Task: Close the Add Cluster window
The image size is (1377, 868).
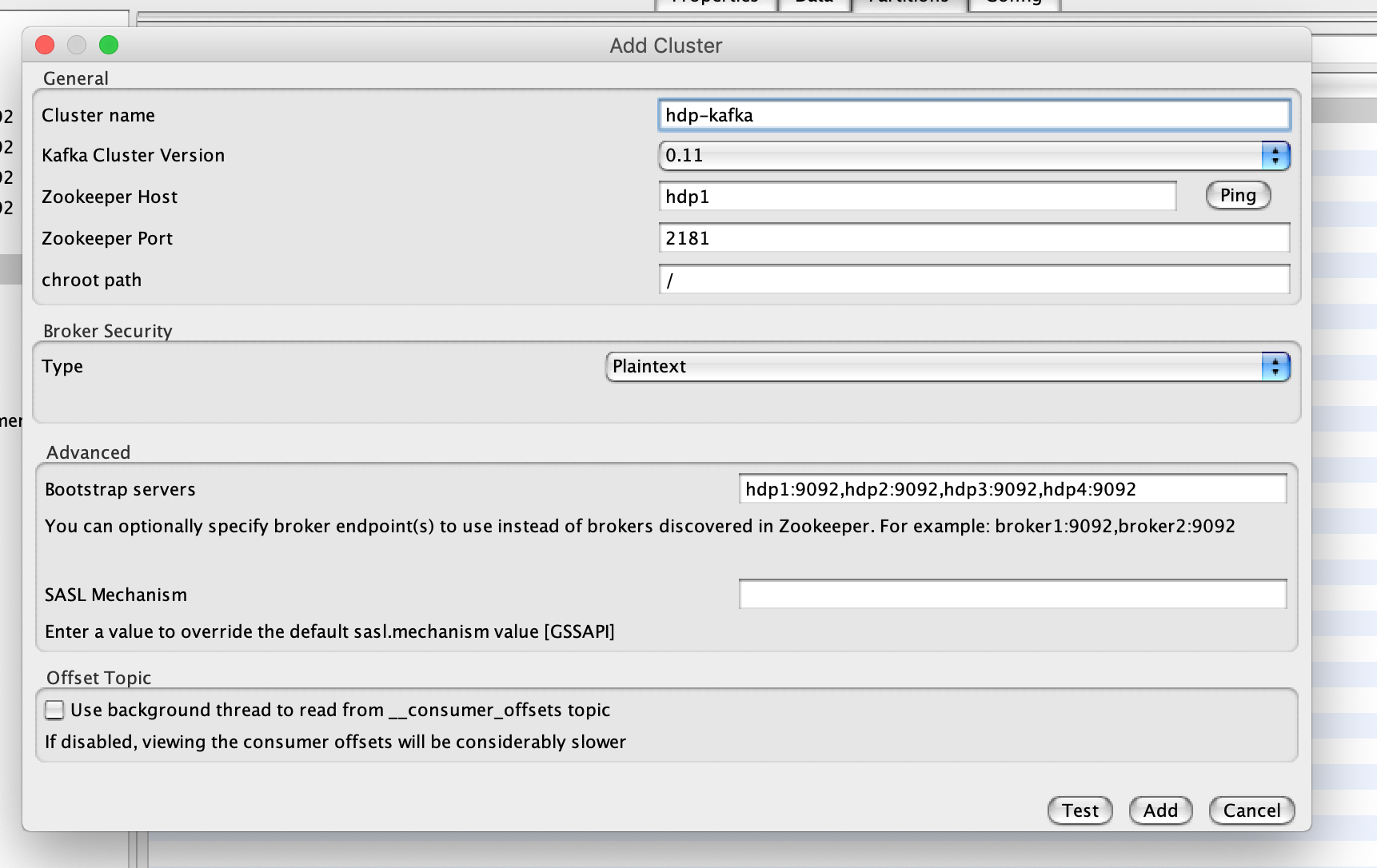Action: (45, 45)
